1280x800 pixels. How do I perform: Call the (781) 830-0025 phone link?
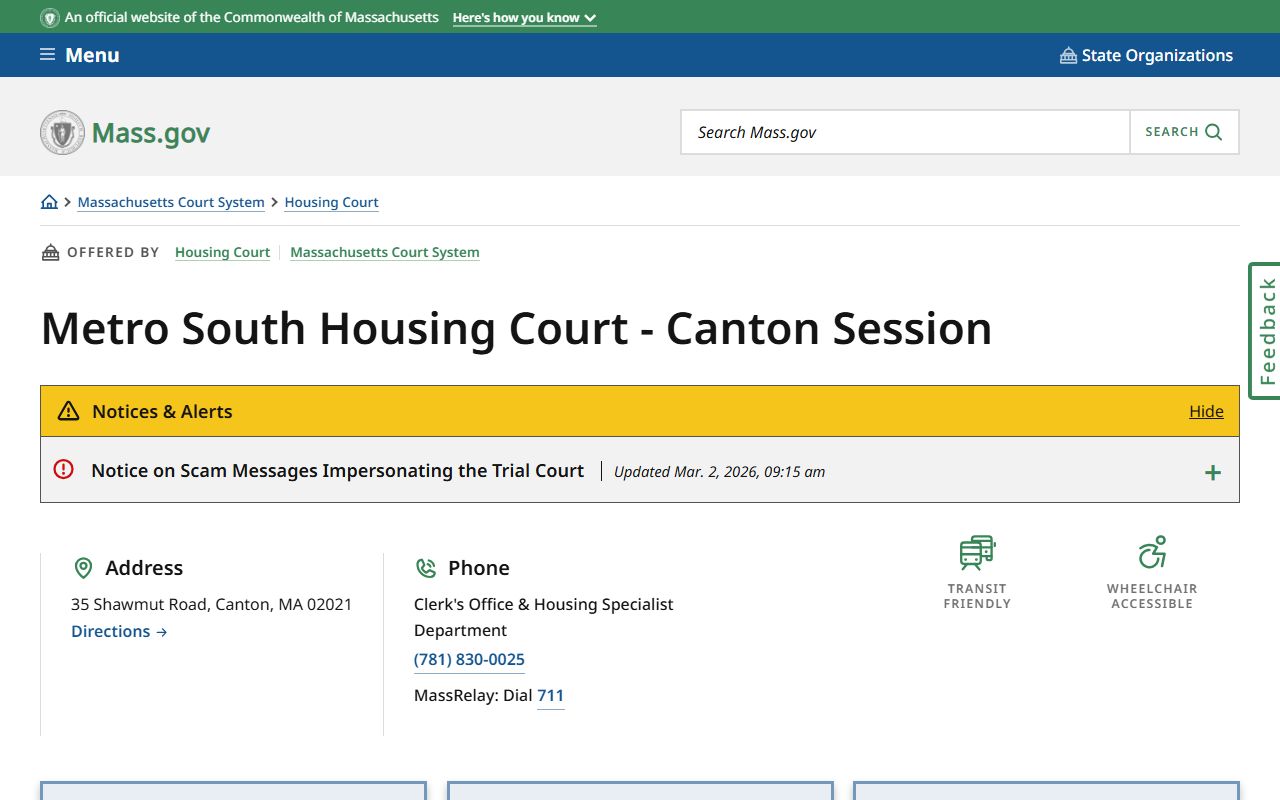469,659
